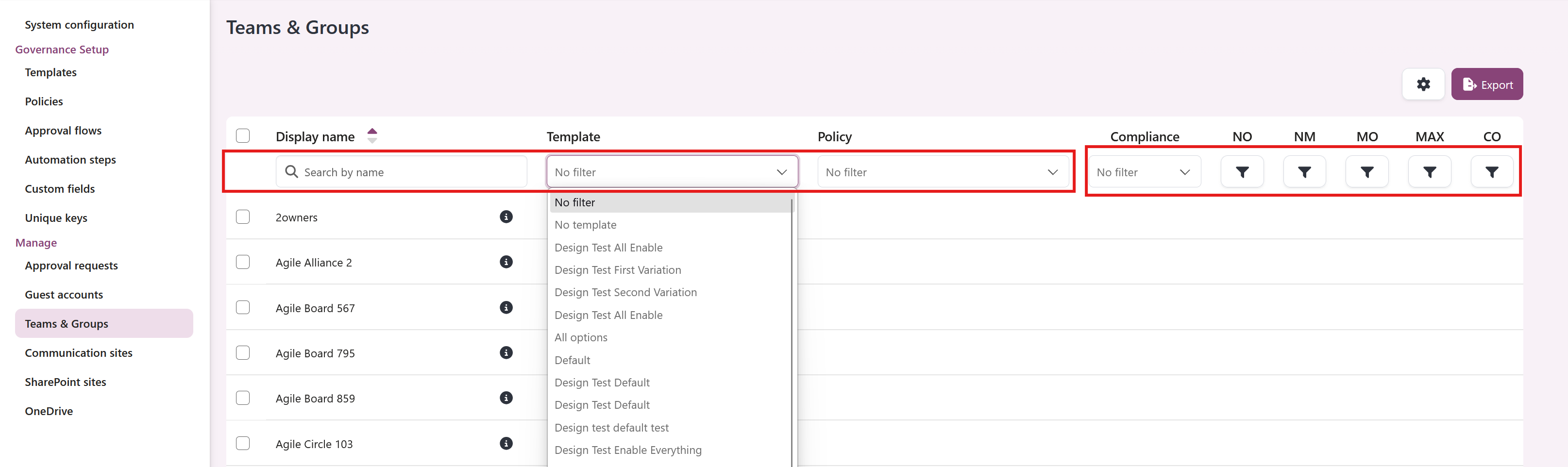Open the CO column filter icon
The image size is (1568, 467).
1492,171
